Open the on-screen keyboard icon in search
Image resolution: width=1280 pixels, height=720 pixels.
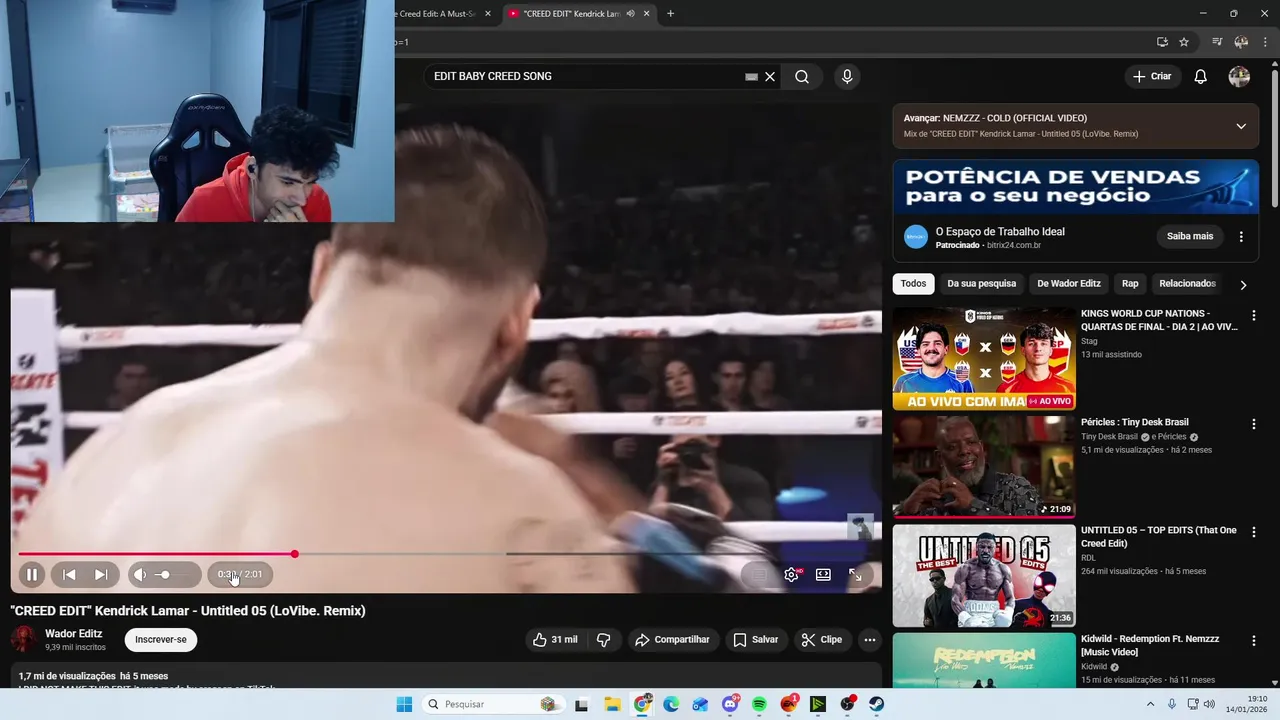752,76
